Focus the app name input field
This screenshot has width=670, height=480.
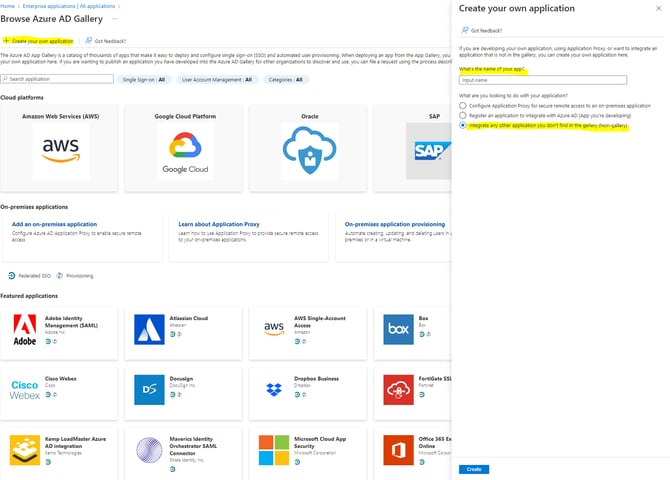tap(543, 80)
